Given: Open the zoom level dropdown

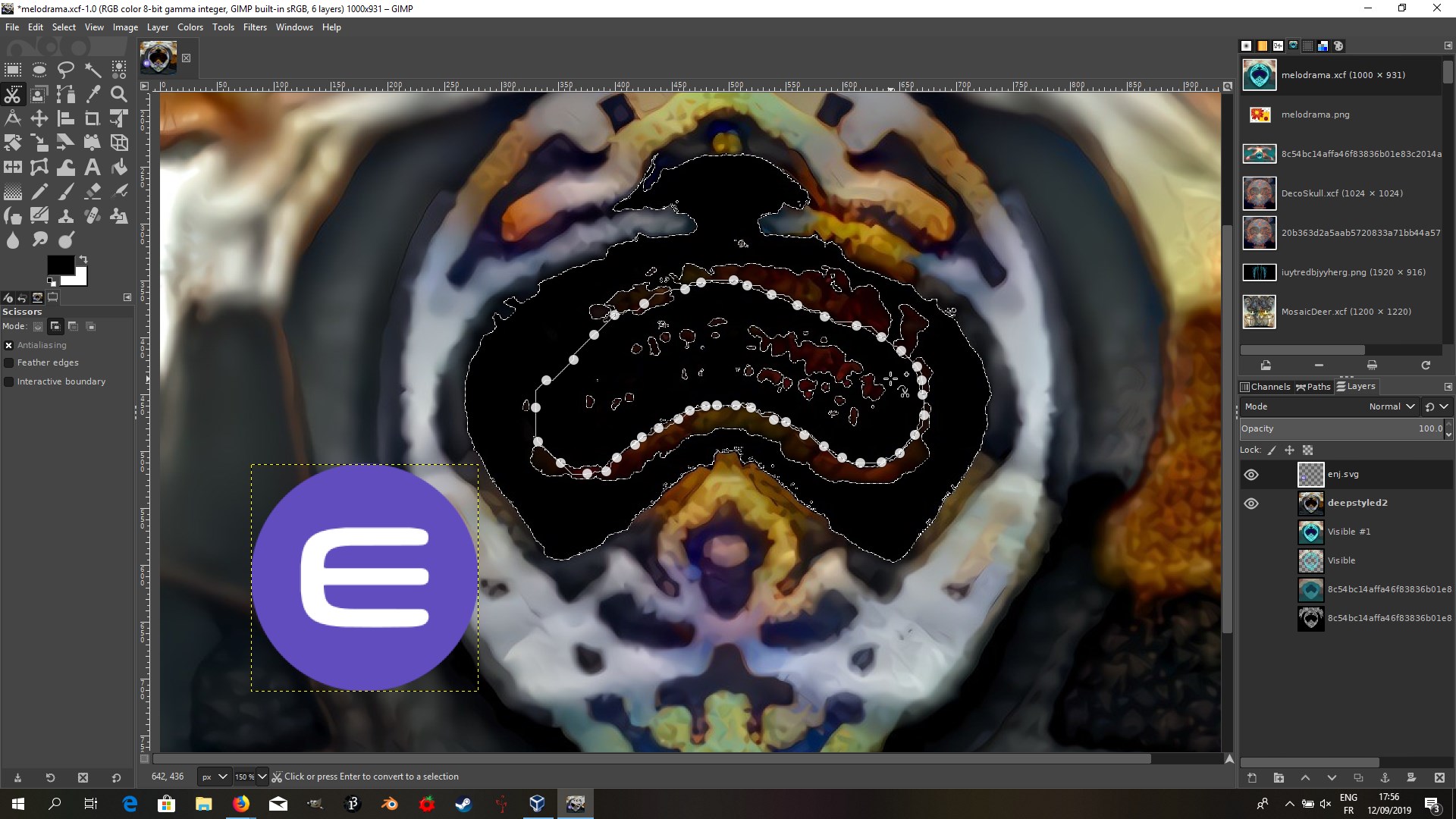Looking at the screenshot, I should coord(262,777).
